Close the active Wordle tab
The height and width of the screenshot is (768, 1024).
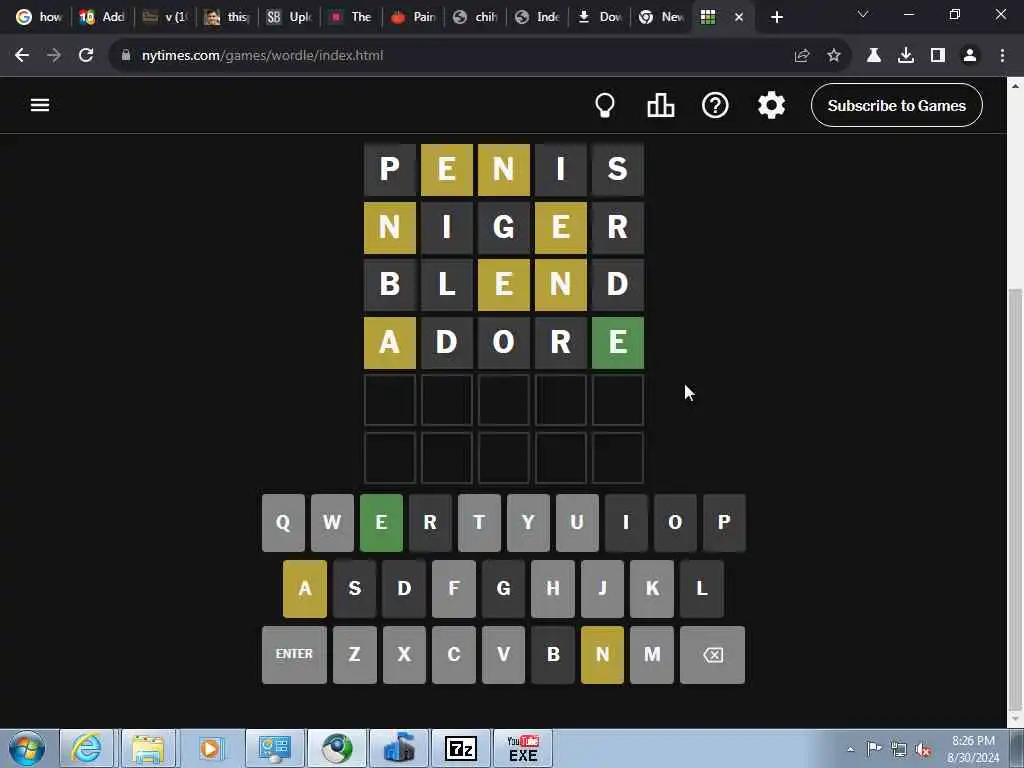(x=739, y=17)
